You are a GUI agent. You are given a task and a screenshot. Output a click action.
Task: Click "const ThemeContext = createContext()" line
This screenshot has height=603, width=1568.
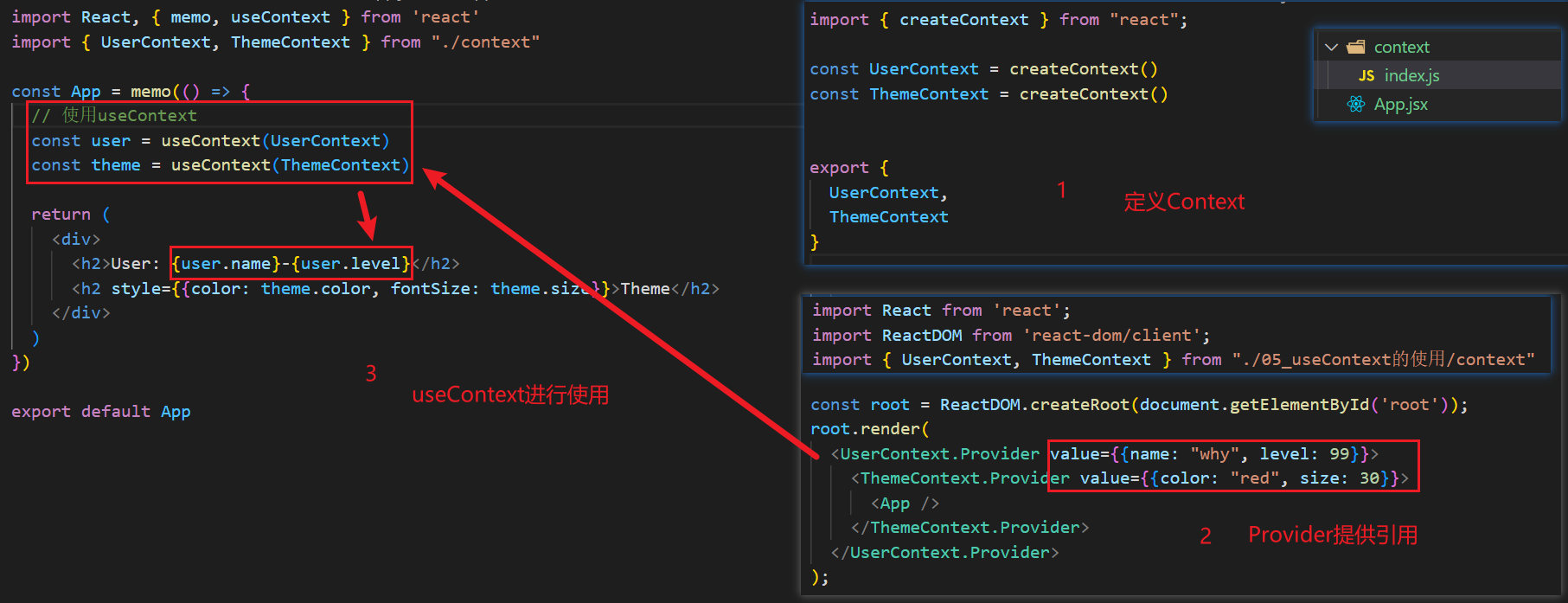(989, 94)
